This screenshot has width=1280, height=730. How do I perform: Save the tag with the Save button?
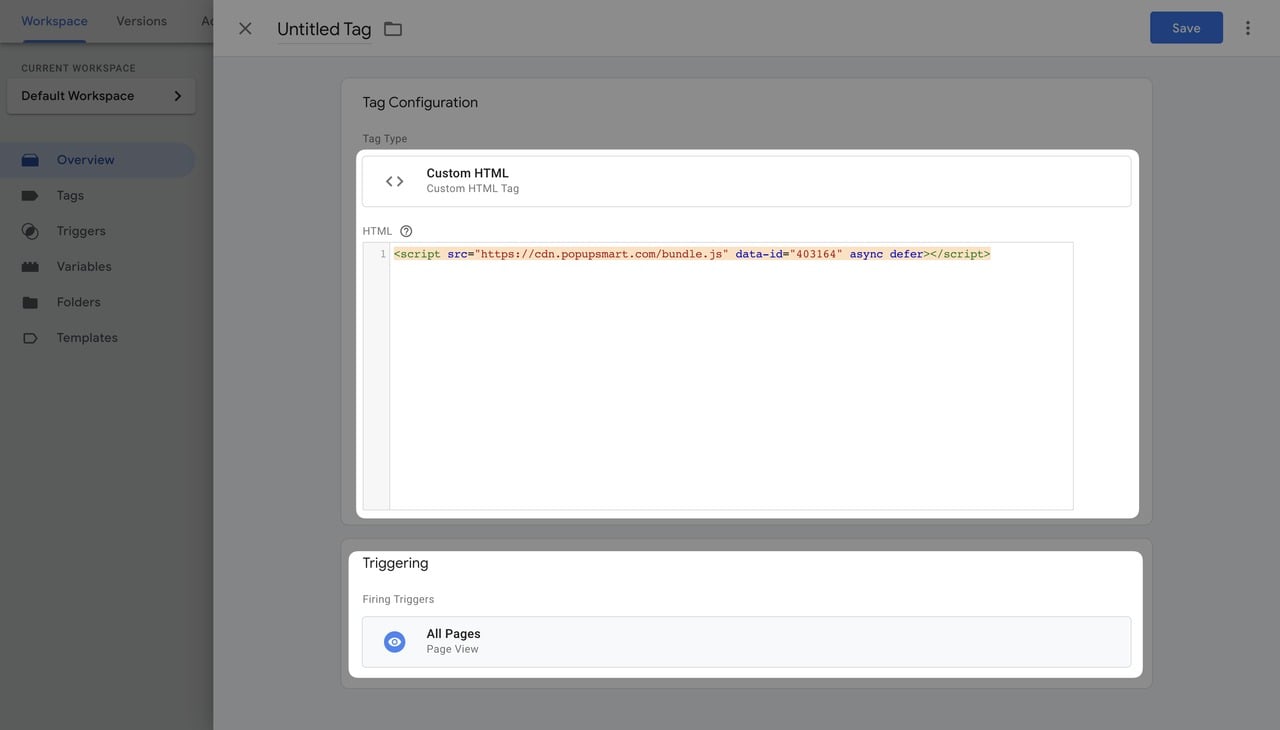coord(1186,28)
